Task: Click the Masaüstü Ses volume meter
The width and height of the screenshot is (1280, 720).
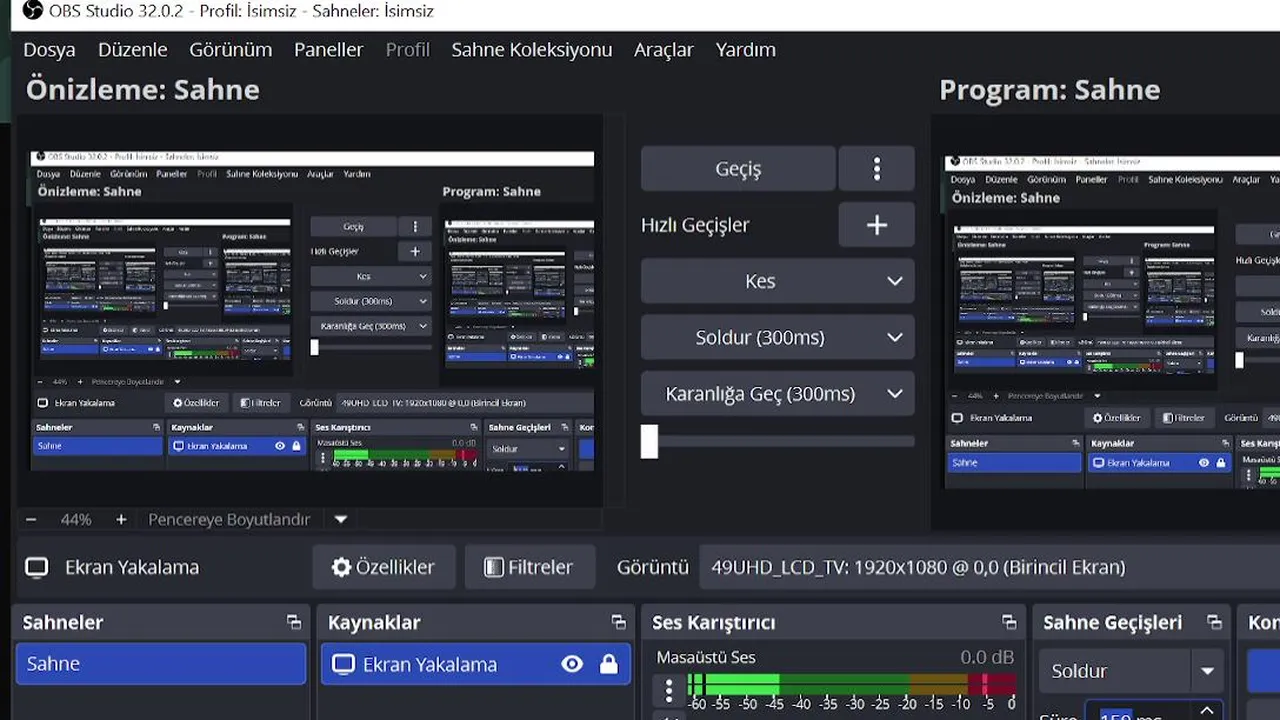Action: (x=852, y=684)
